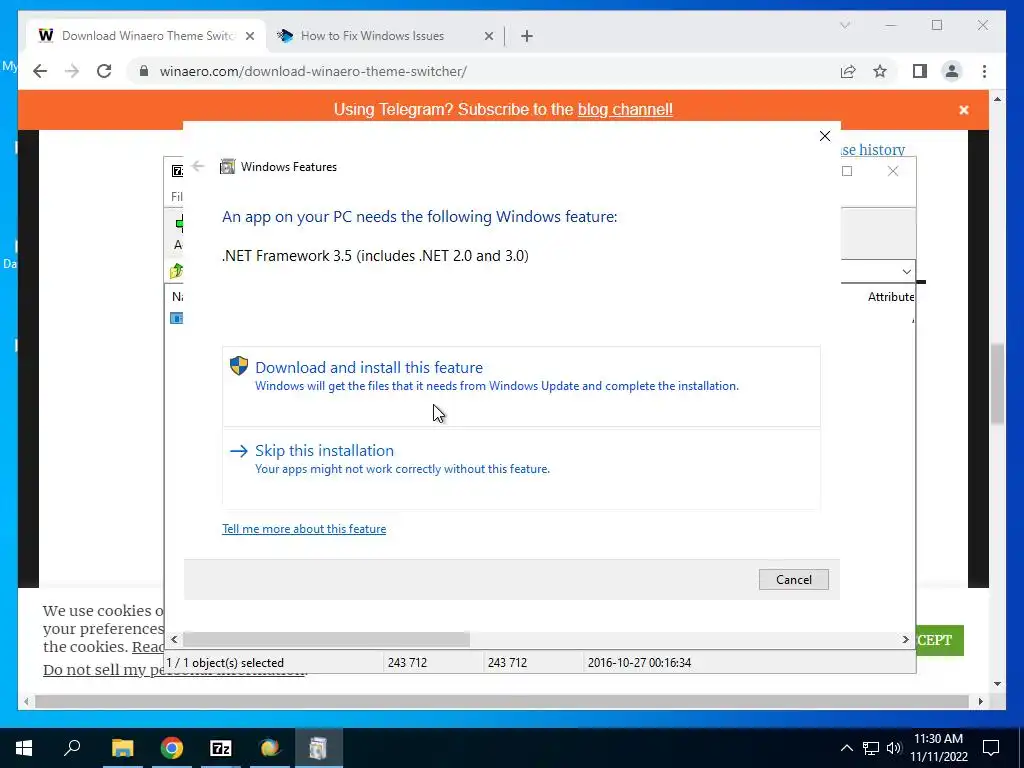Open the blog channel link in banner
This screenshot has height=768, width=1024.
coord(625,110)
